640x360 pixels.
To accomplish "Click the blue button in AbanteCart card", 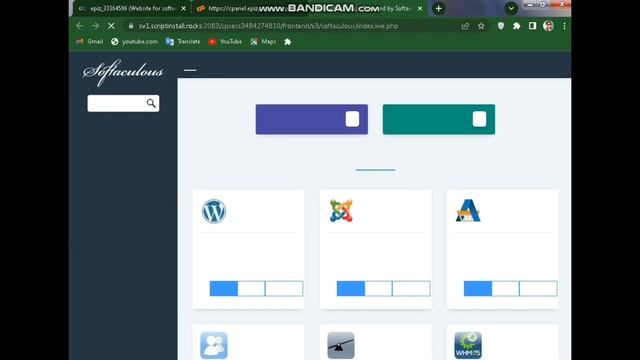I will coord(478,289).
